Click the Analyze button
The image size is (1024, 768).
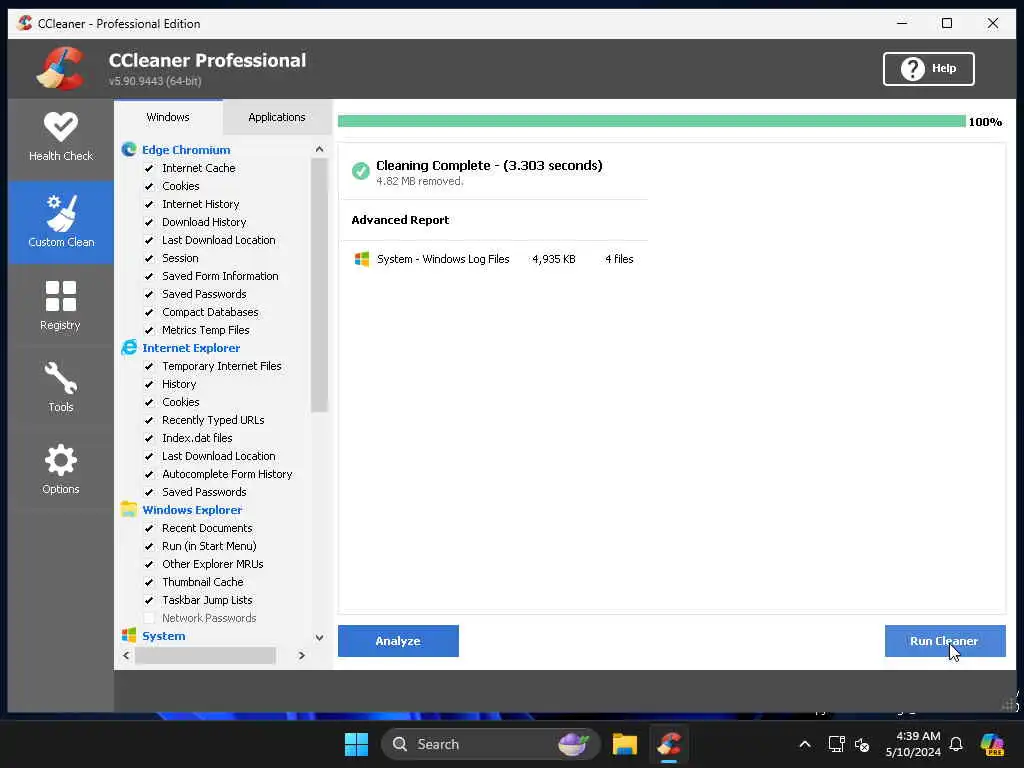pos(398,641)
